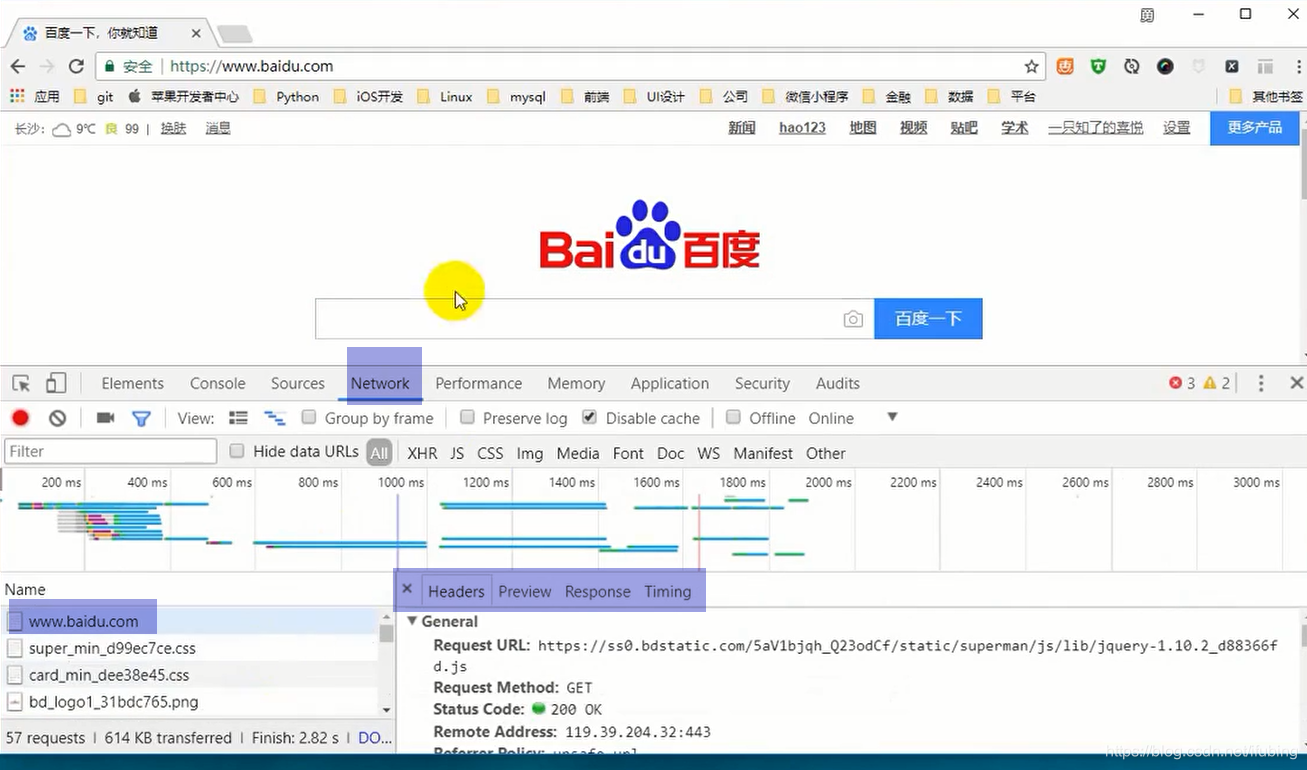Click the secure lock icon in address bar
This screenshot has width=1307, height=770.
[x=109, y=66]
